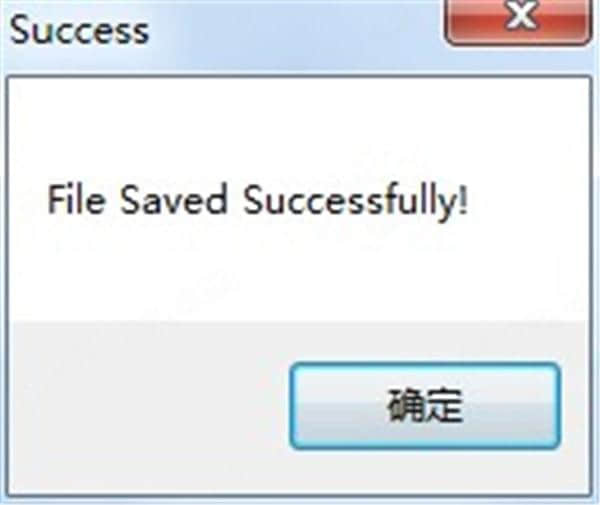Click the 确 character on the button
Image resolution: width=600 pixels, height=505 pixels.
pyautogui.click(x=405, y=406)
